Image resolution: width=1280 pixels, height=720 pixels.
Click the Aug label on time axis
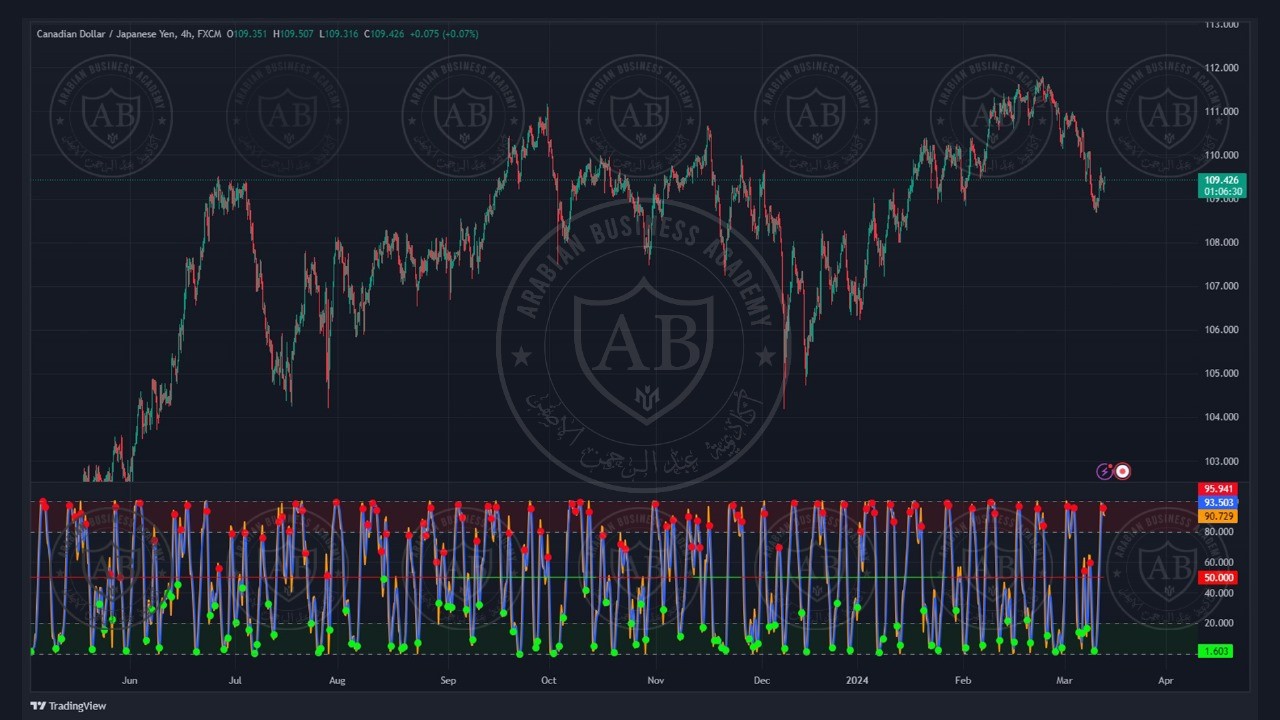pyautogui.click(x=337, y=681)
